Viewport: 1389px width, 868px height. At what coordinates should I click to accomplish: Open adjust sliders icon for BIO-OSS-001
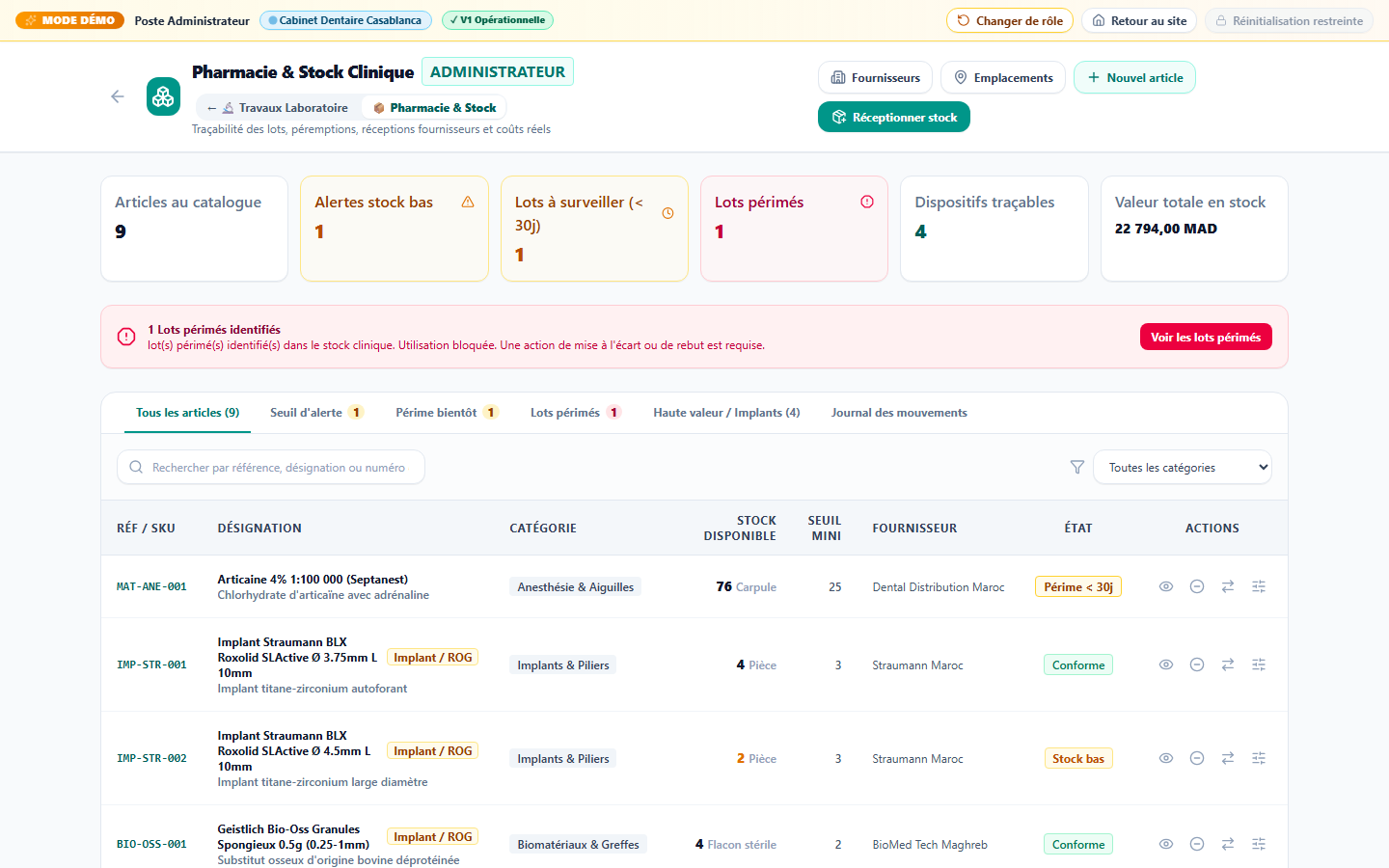(x=1259, y=844)
